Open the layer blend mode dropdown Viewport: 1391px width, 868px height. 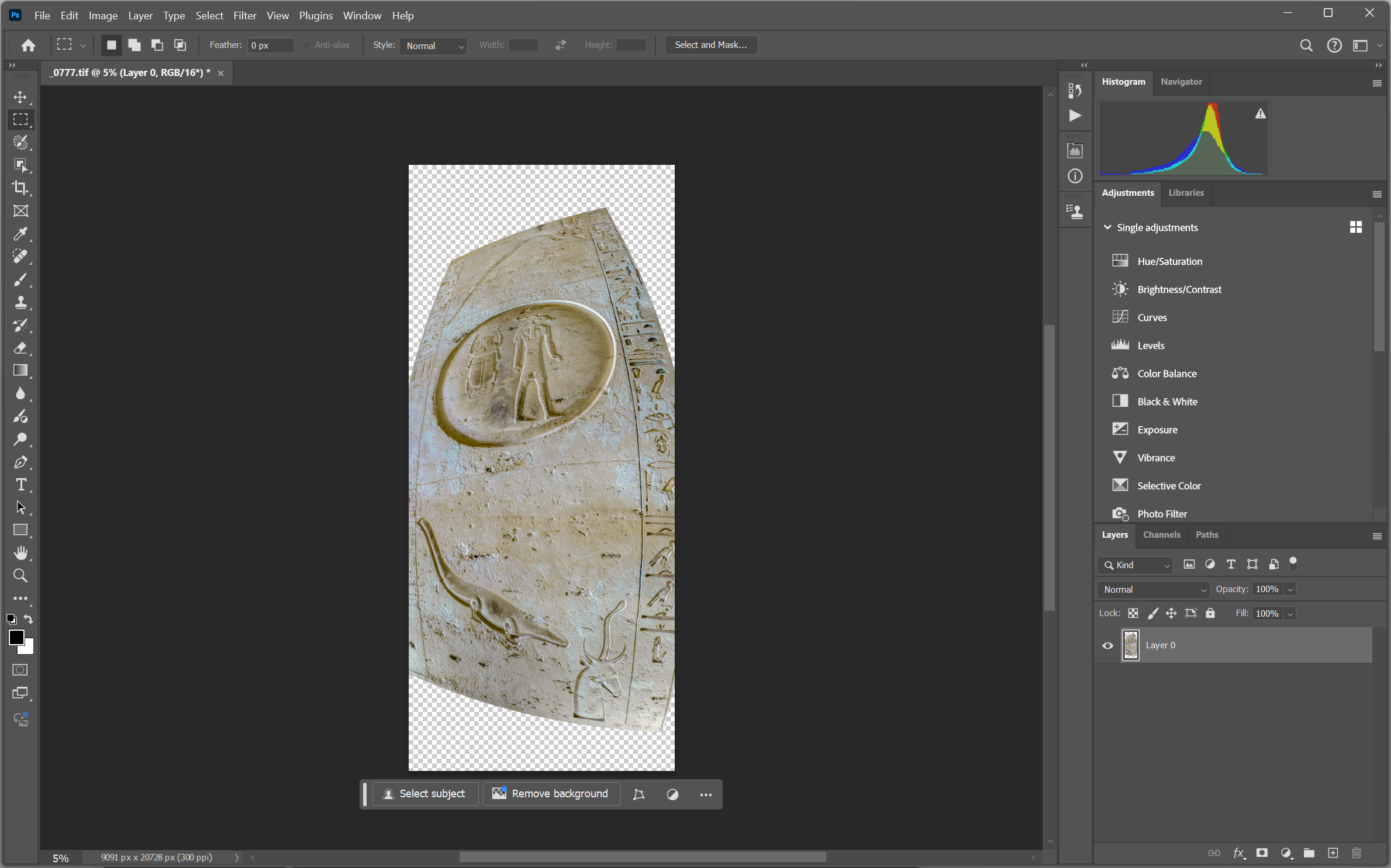coord(1153,589)
